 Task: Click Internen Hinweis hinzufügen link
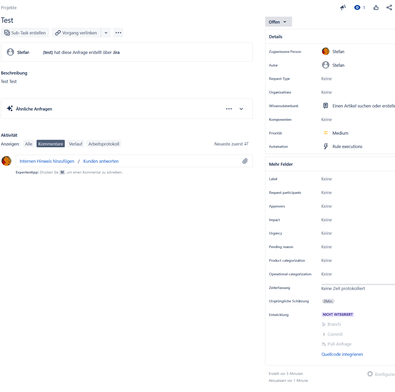click(x=47, y=161)
